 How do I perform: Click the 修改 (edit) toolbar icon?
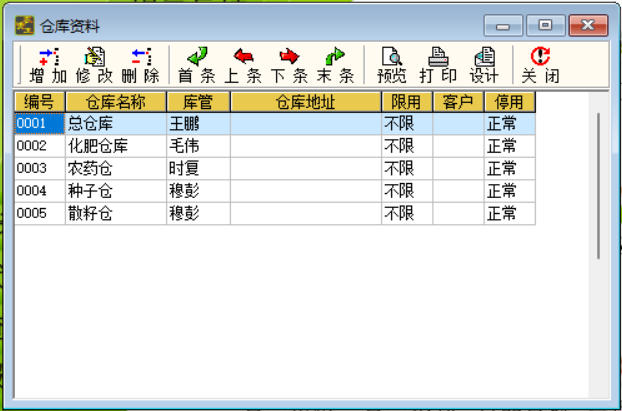(94, 65)
